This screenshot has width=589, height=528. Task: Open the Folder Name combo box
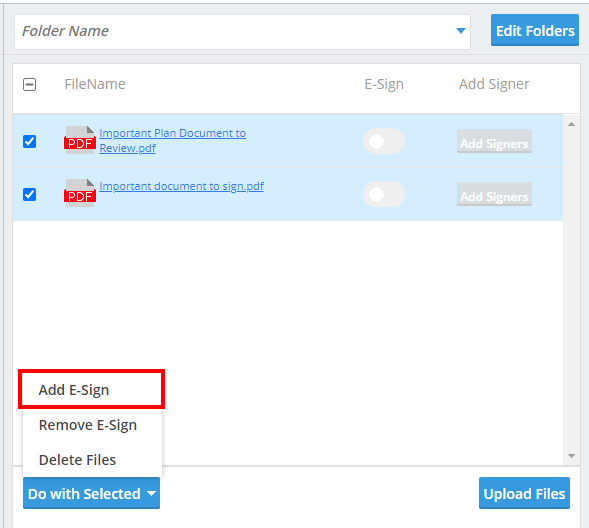pyautogui.click(x=242, y=32)
